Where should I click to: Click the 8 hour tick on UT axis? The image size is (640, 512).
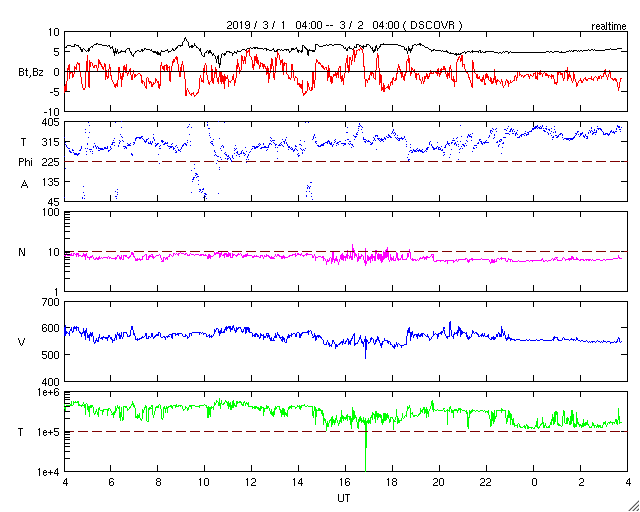[x=158, y=482]
